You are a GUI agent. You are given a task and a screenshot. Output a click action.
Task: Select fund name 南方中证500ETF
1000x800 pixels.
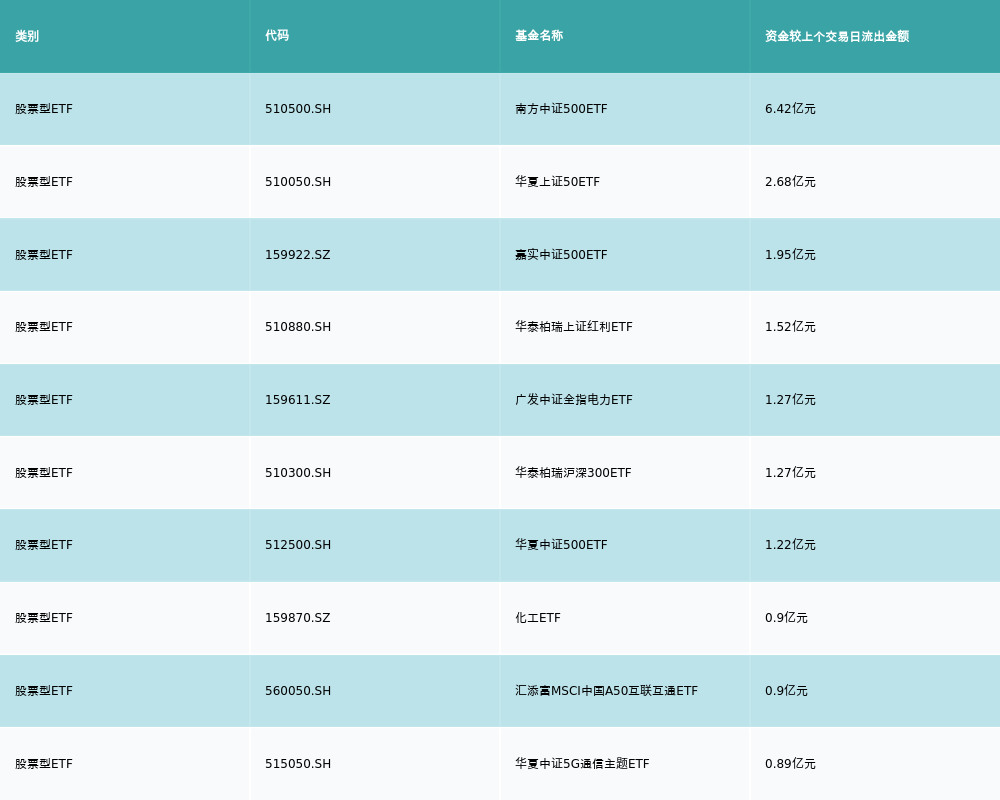561,109
